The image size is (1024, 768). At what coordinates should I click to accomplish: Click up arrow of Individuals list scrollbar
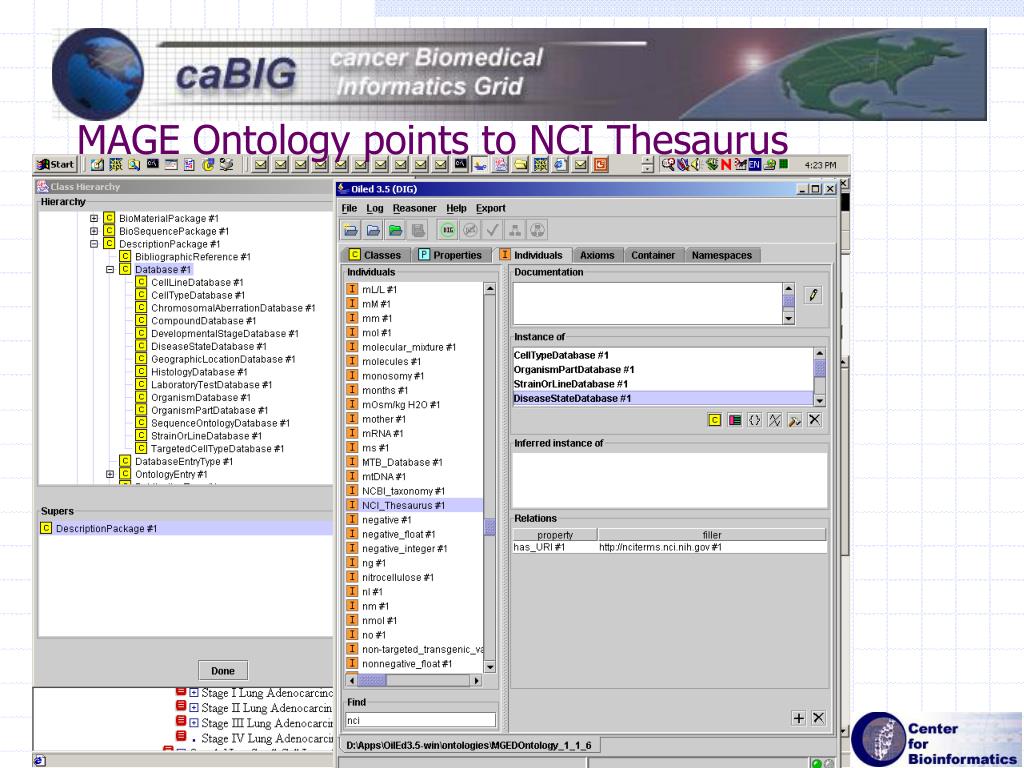tap(490, 288)
